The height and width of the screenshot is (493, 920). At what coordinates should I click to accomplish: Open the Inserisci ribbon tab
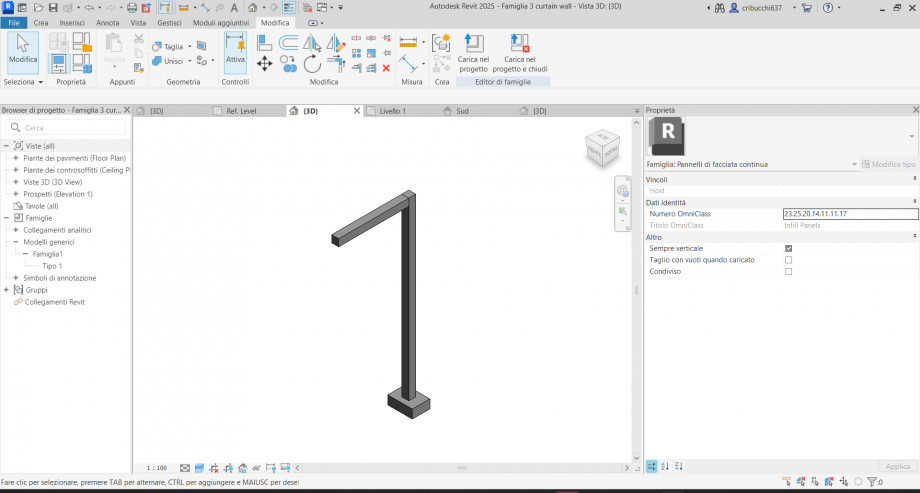coord(72,23)
